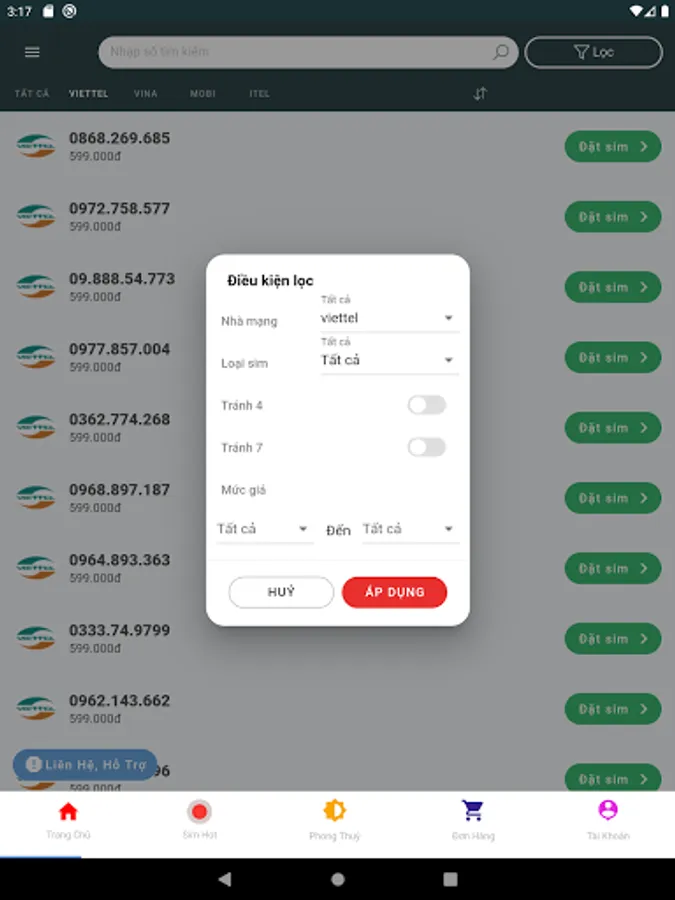Open the Tài Khoản profile icon
Viewport: 675px width, 900px height.
(606, 812)
